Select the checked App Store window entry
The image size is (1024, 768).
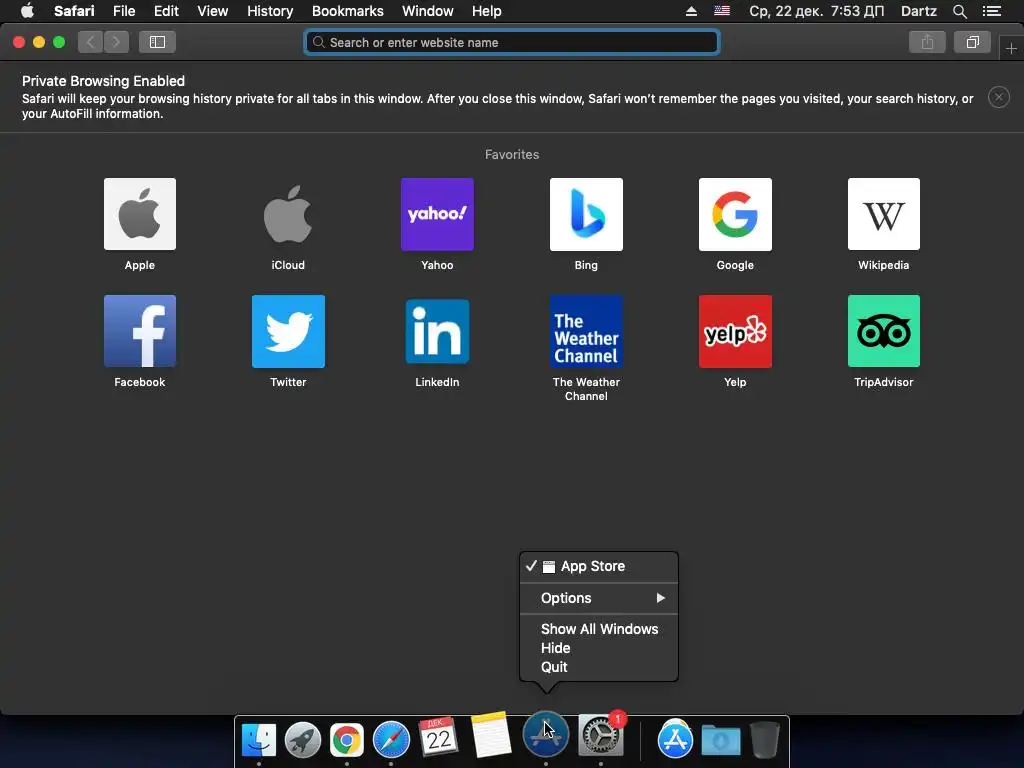tap(599, 566)
